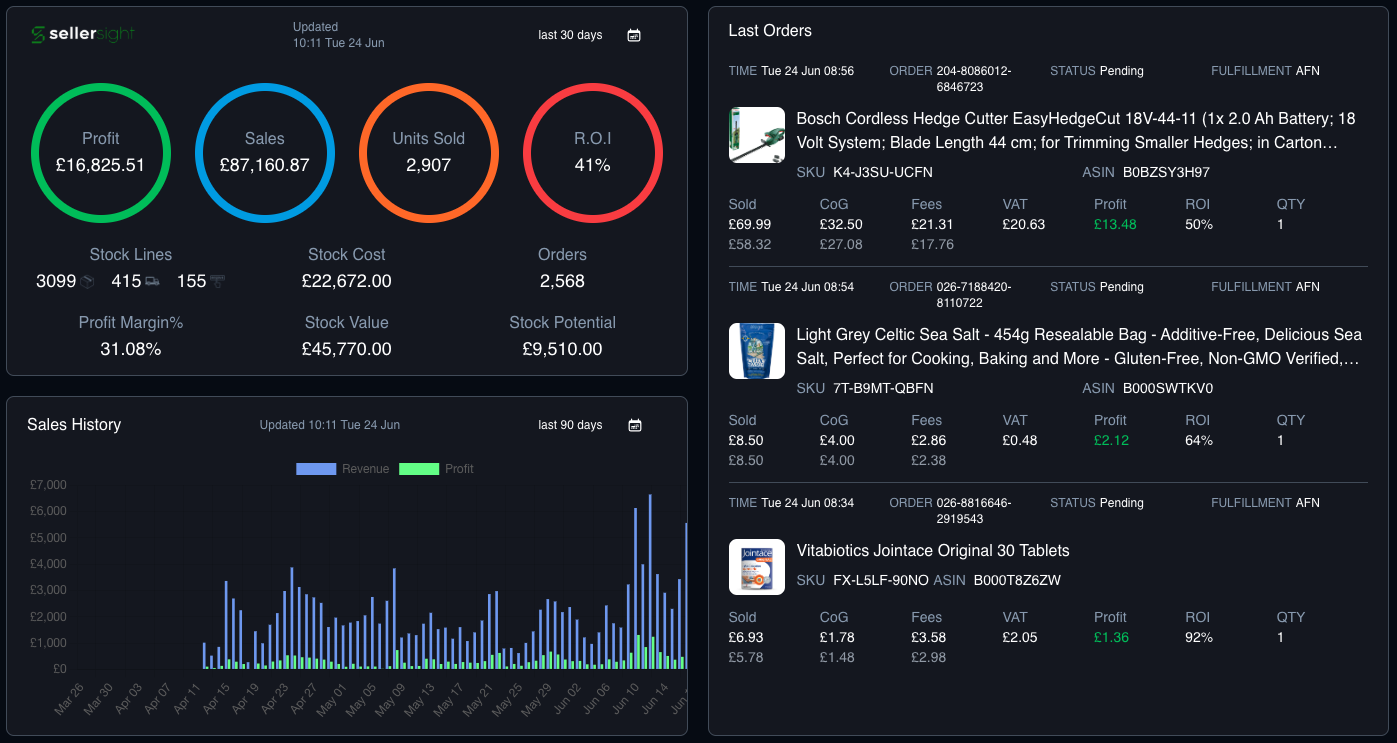Click the Updated 10:11 Tue 24 Jun header text
1397x743 pixels.
tap(339, 35)
